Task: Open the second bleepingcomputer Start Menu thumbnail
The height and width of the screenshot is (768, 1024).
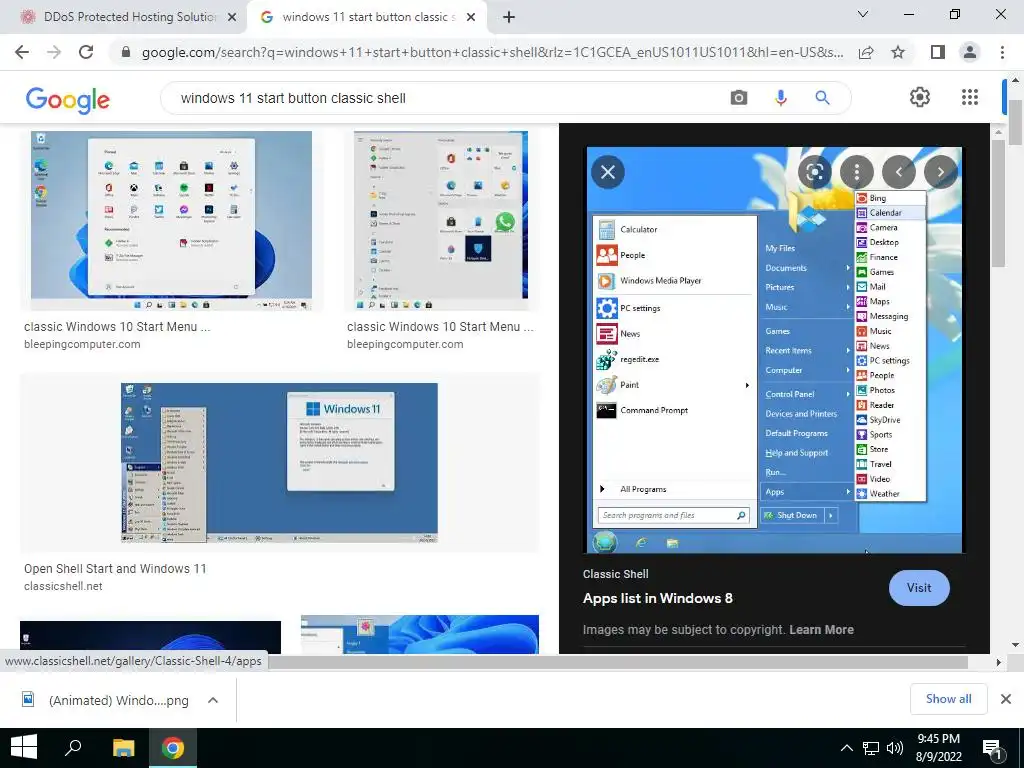Action: [x=441, y=220]
